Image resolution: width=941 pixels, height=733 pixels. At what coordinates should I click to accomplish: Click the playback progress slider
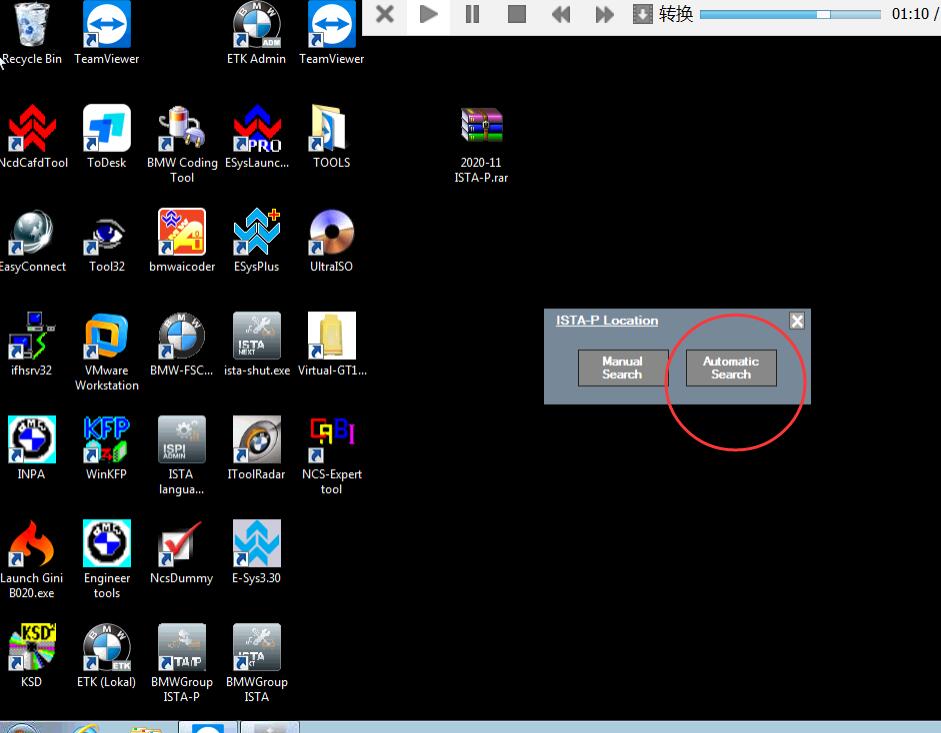pos(790,14)
